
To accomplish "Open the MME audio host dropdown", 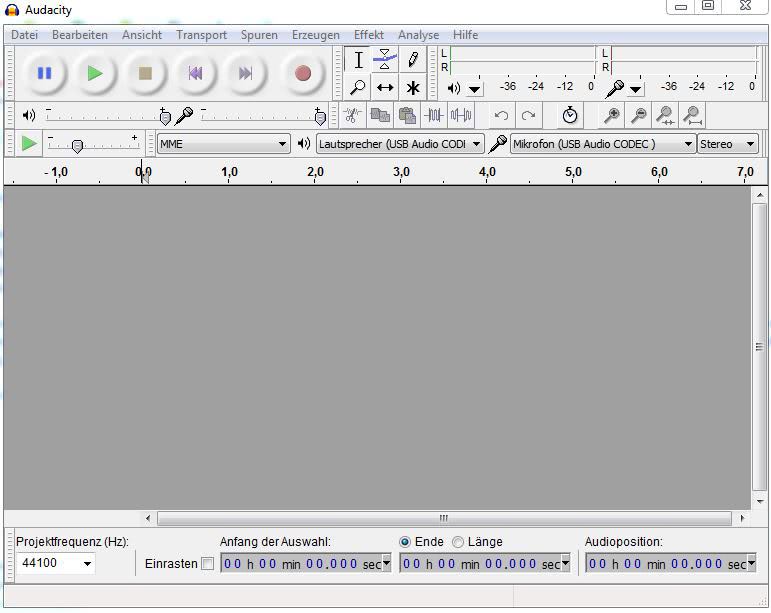I will pos(223,144).
